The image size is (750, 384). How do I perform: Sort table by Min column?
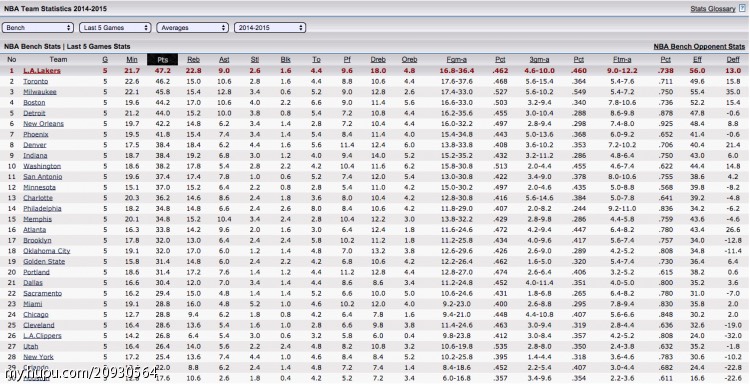point(132,59)
